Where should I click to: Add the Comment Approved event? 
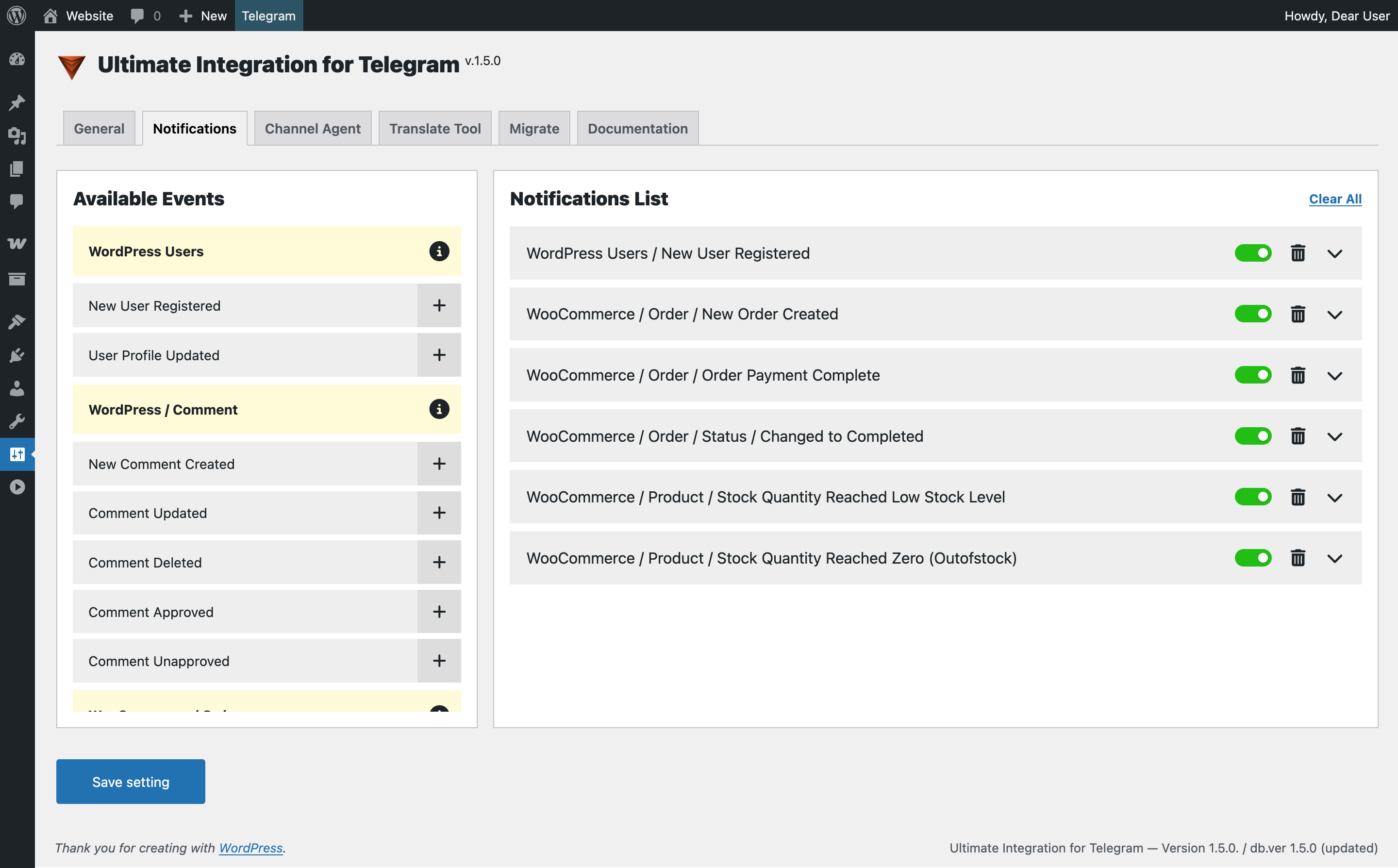(x=439, y=611)
